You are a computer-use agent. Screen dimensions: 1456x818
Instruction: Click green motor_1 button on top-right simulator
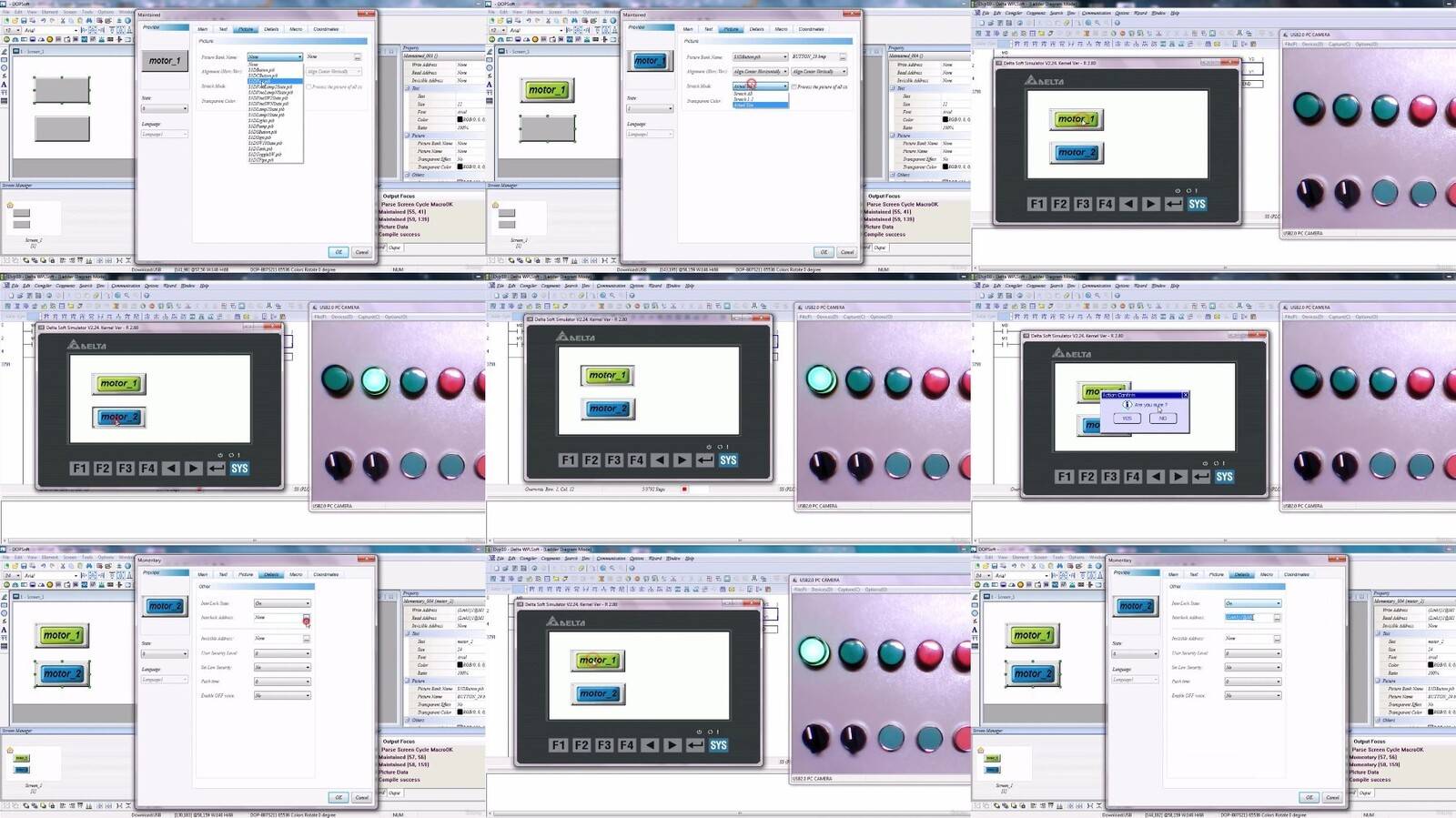(x=1077, y=119)
